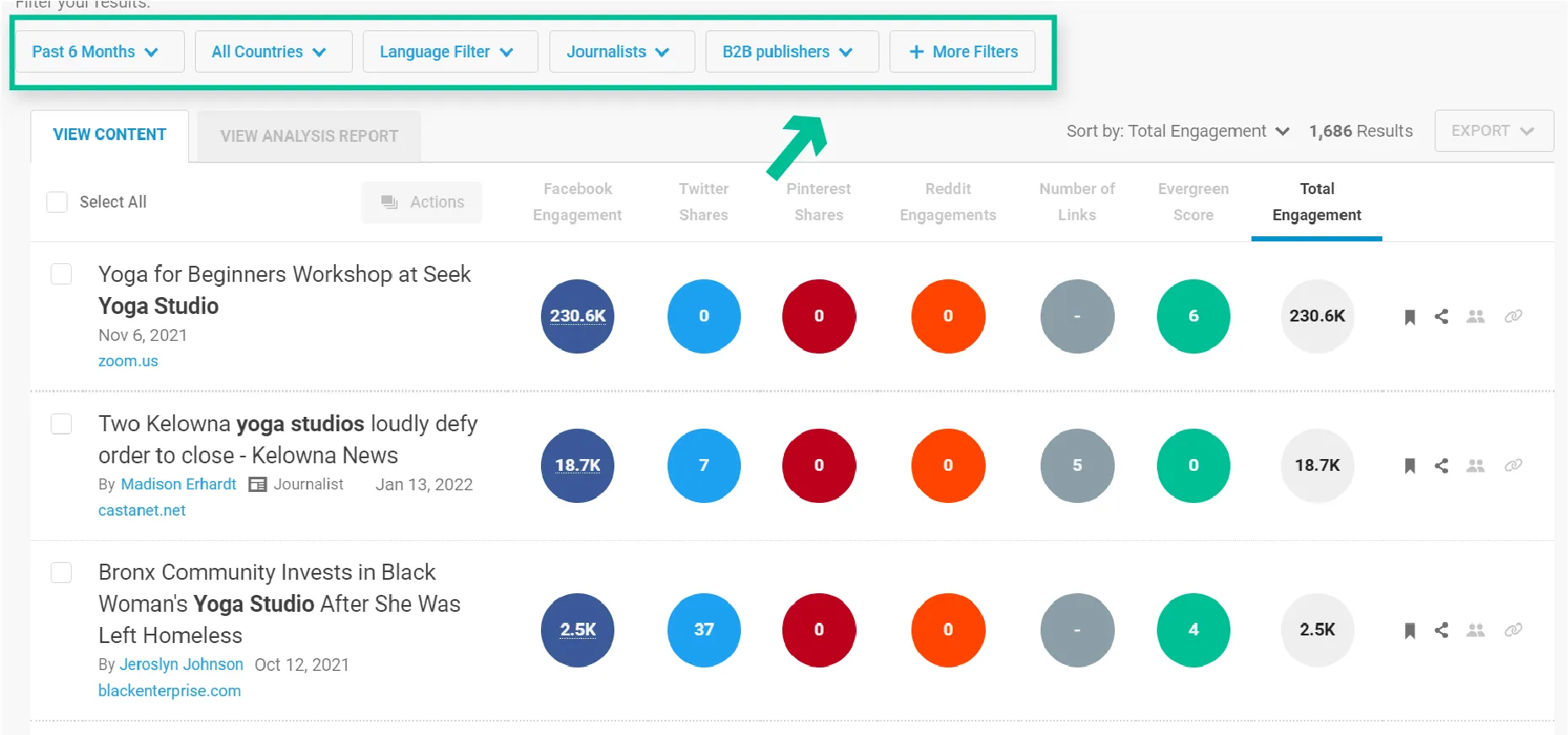Open the Madison Erhardt author link
This screenshot has height=735, width=1568.
178,484
